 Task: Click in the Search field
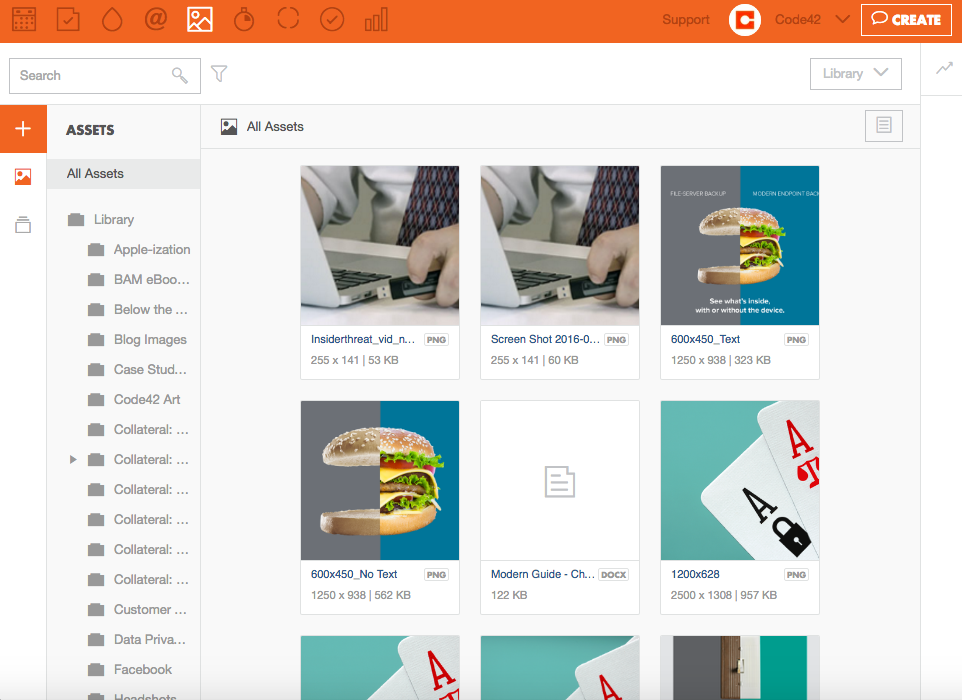[105, 75]
